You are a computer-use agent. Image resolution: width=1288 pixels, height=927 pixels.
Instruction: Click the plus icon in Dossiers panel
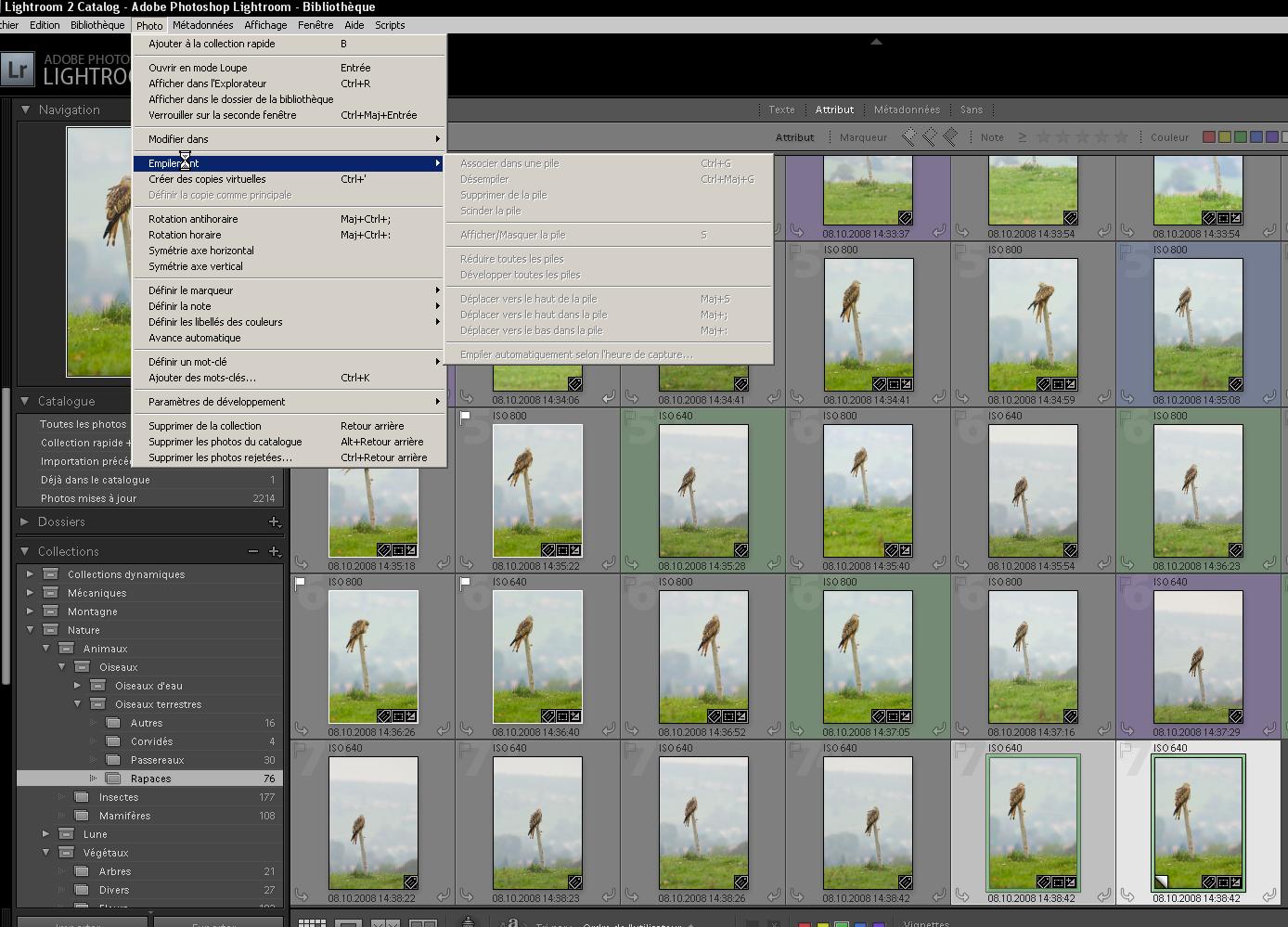point(274,522)
